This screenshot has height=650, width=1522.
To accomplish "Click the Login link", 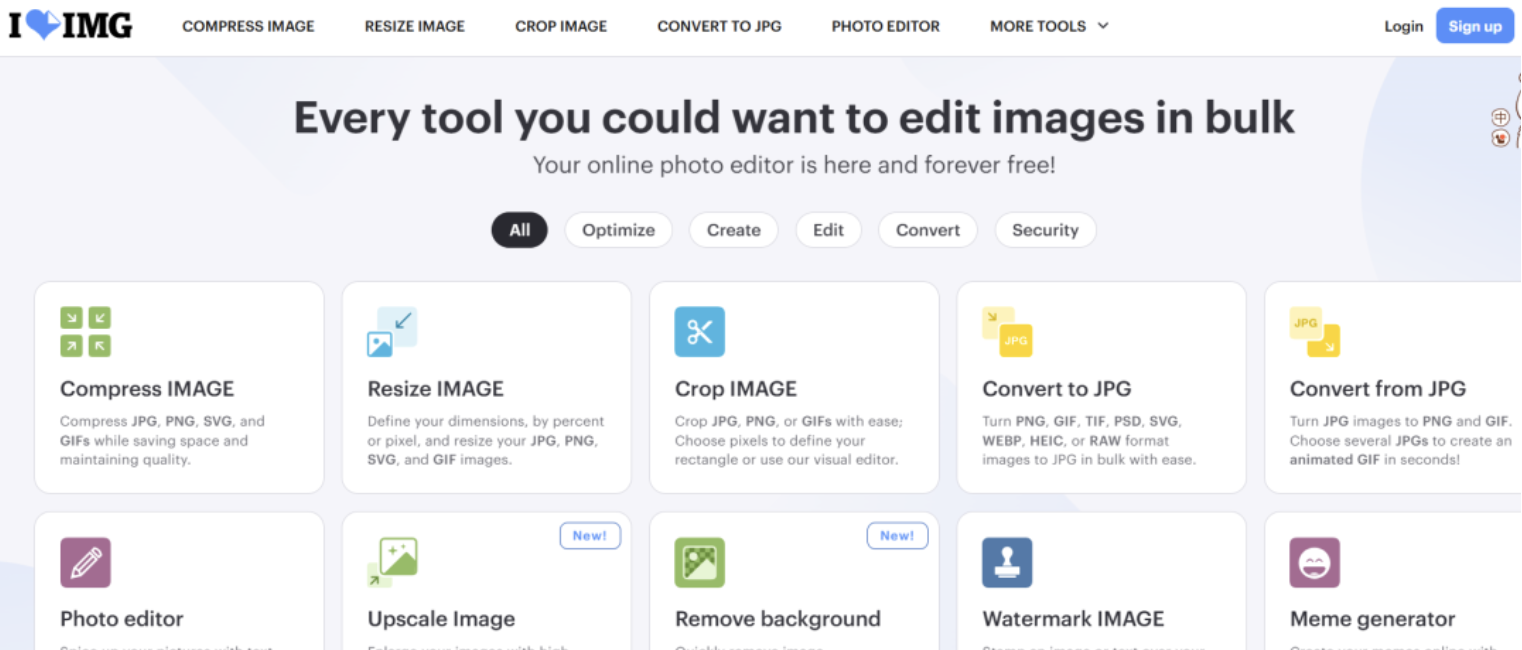I will 1403,26.
